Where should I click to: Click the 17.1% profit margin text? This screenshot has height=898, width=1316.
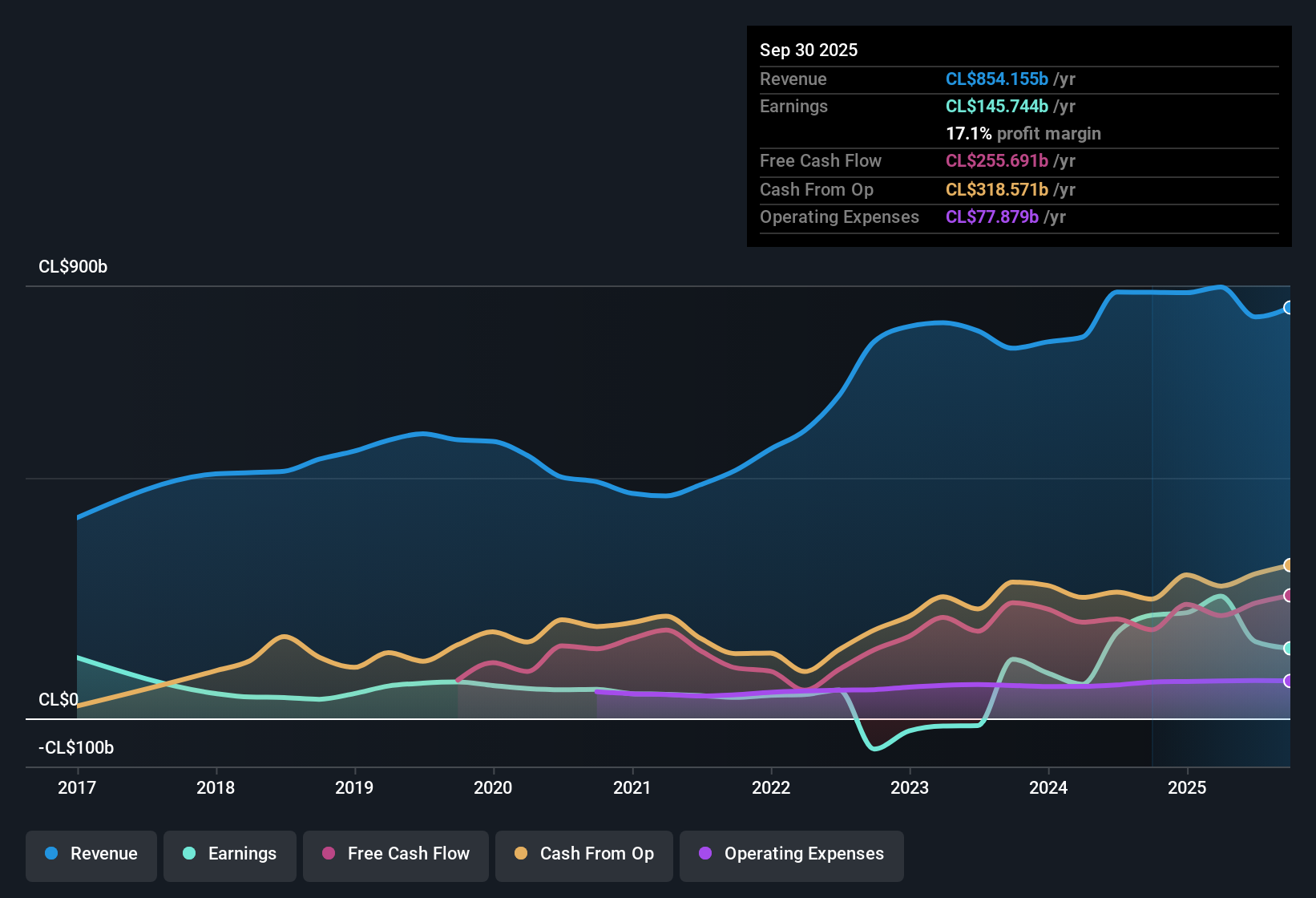[1023, 134]
